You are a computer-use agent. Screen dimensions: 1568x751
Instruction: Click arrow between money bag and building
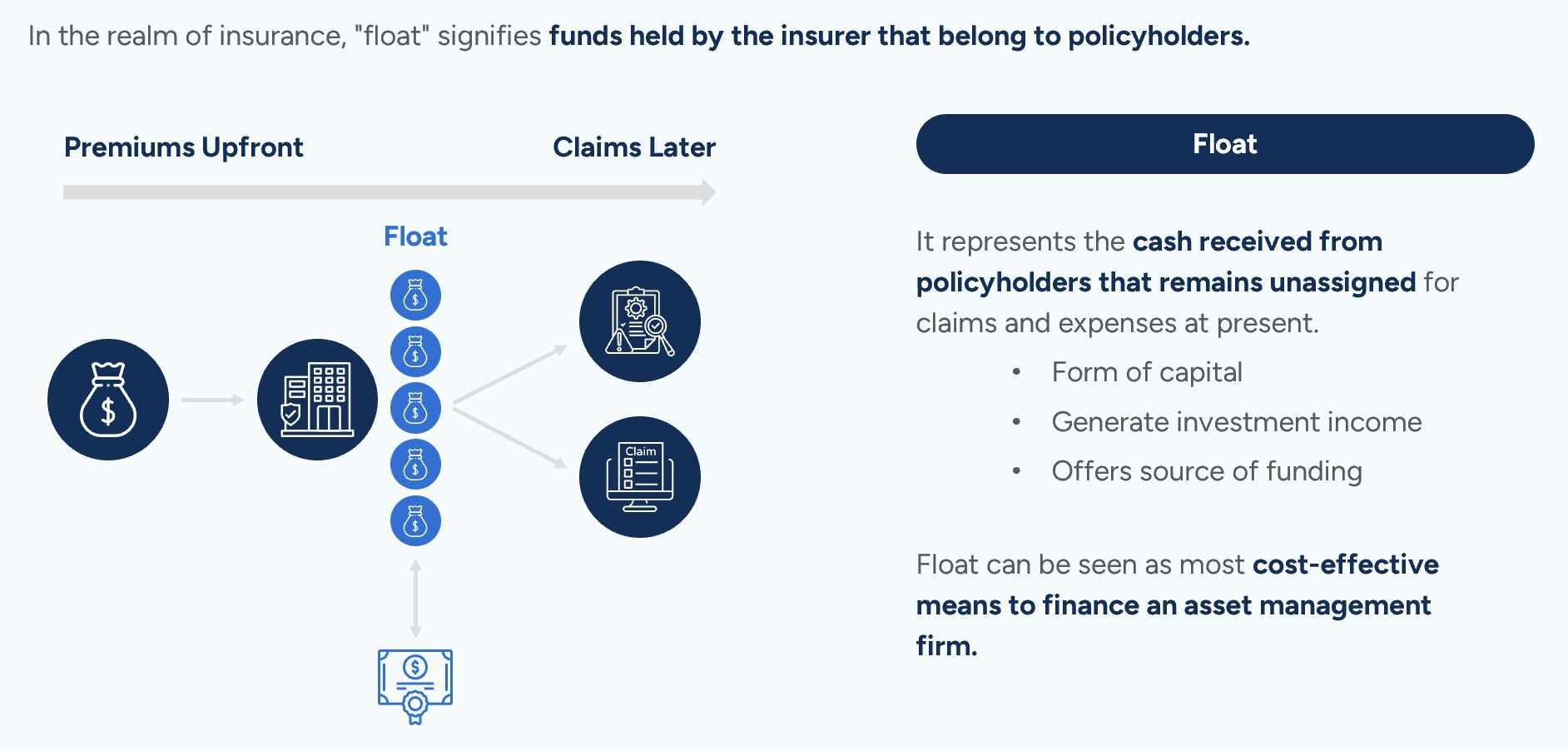tap(212, 400)
